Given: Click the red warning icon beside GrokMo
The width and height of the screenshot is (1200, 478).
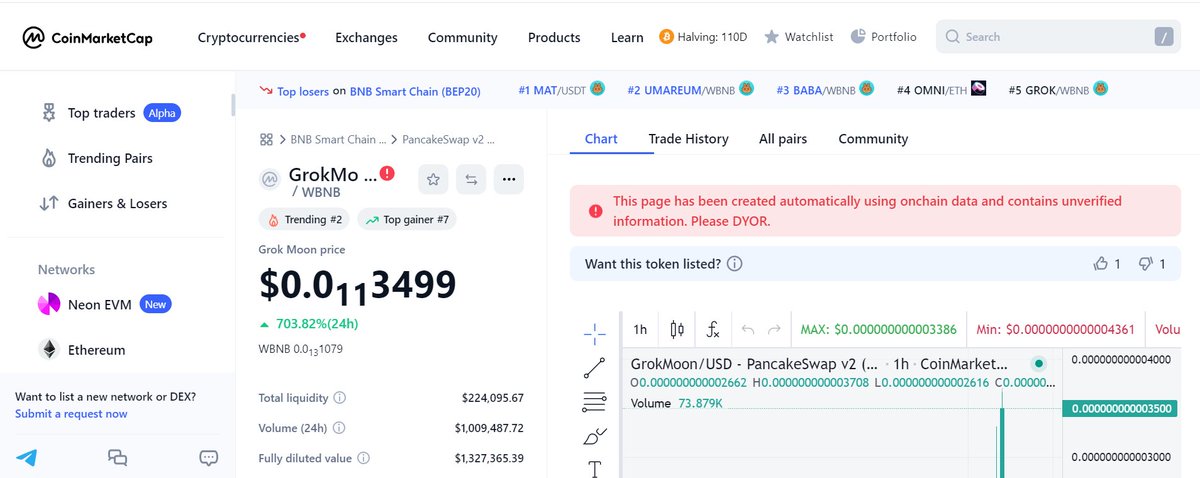Looking at the screenshot, I should (388, 174).
